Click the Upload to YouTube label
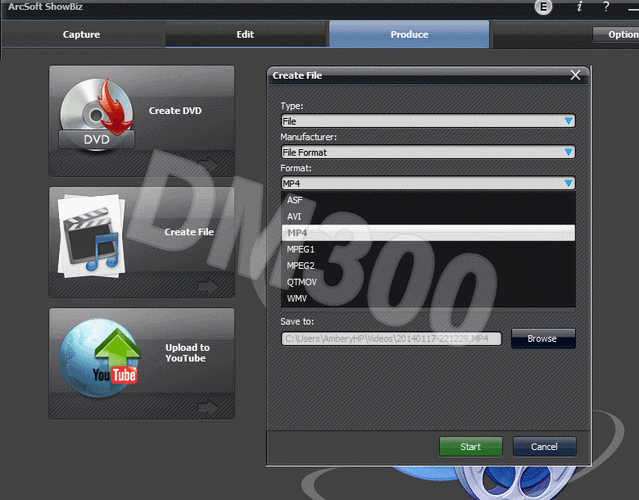The width and height of the screenshot is (639, 500). coord(187,353)
